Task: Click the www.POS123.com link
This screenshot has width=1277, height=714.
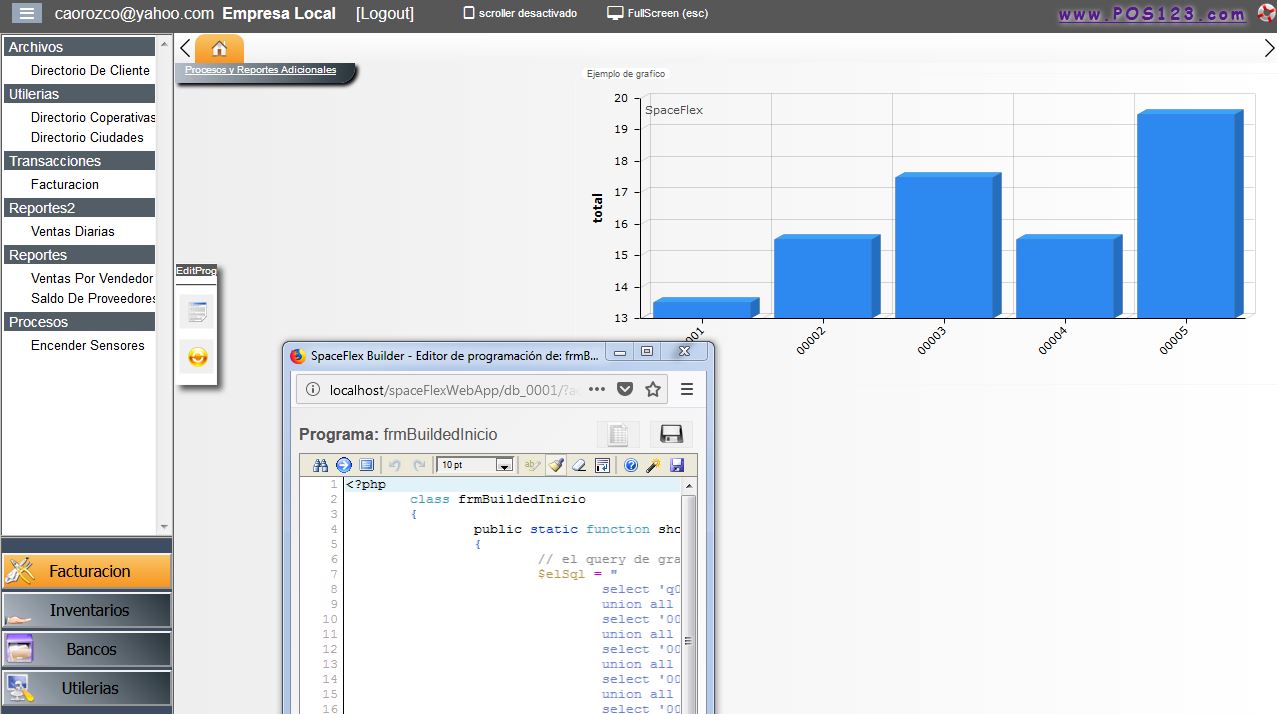Action: [1152, 14]
